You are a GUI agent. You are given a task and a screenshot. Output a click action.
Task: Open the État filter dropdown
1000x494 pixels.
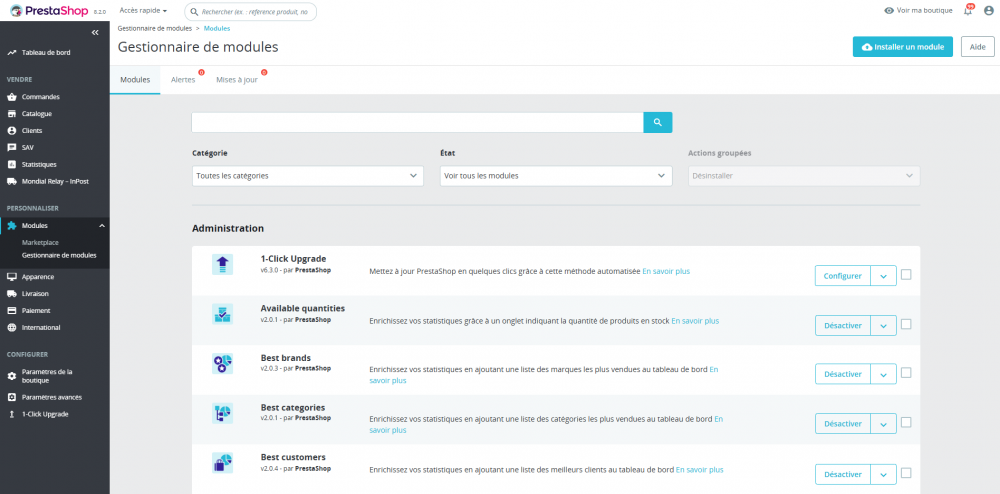click(x=556, y=176)
